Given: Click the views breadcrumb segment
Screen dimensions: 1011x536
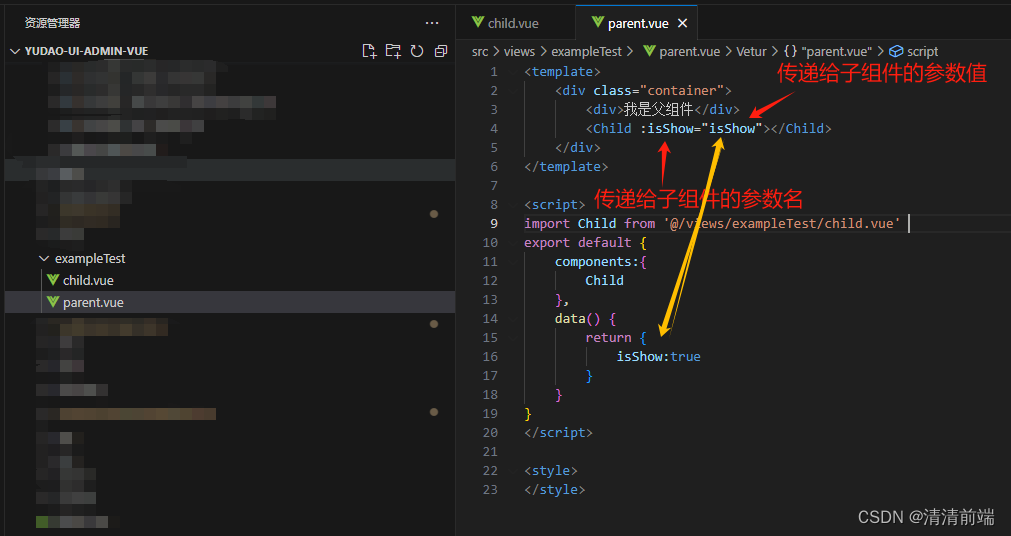Looking at the screenshot, I should click(x=519, y=52).
